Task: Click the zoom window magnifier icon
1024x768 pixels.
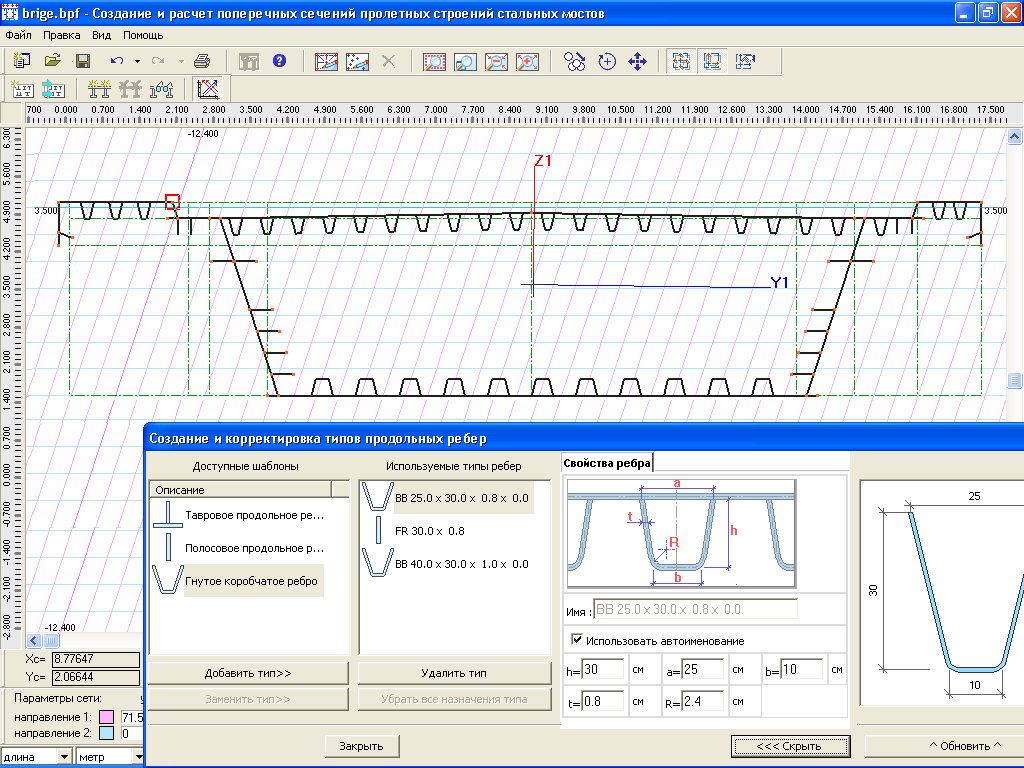Action: 465,61
